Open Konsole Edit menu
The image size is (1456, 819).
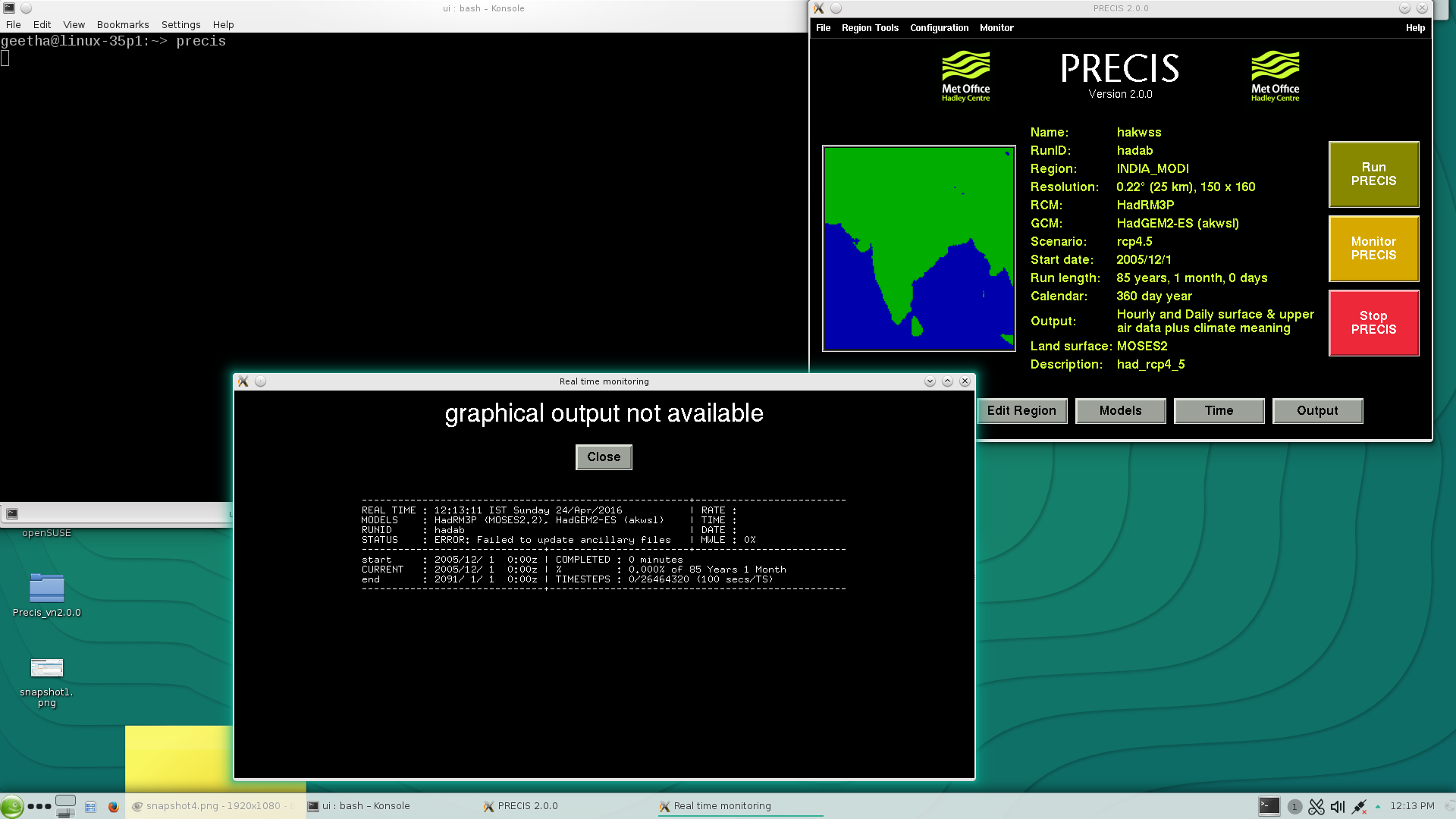(x=42, y=24)
